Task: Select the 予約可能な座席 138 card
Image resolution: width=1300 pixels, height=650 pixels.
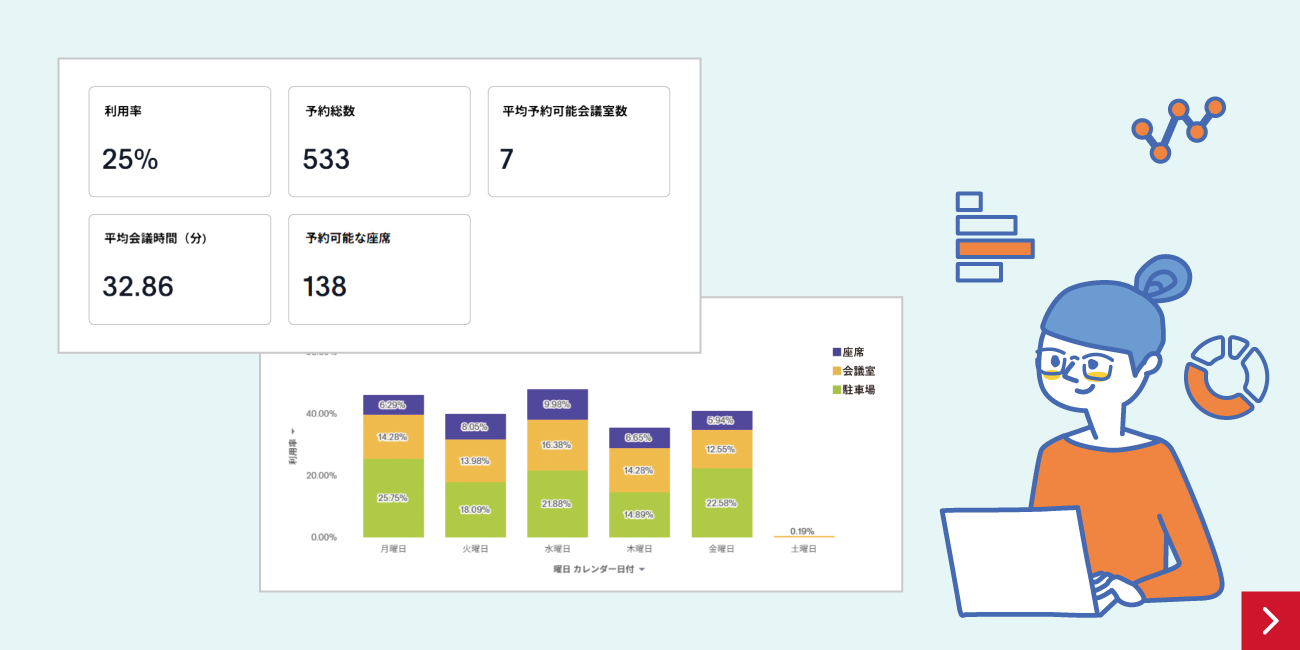Action: point(379,269)
